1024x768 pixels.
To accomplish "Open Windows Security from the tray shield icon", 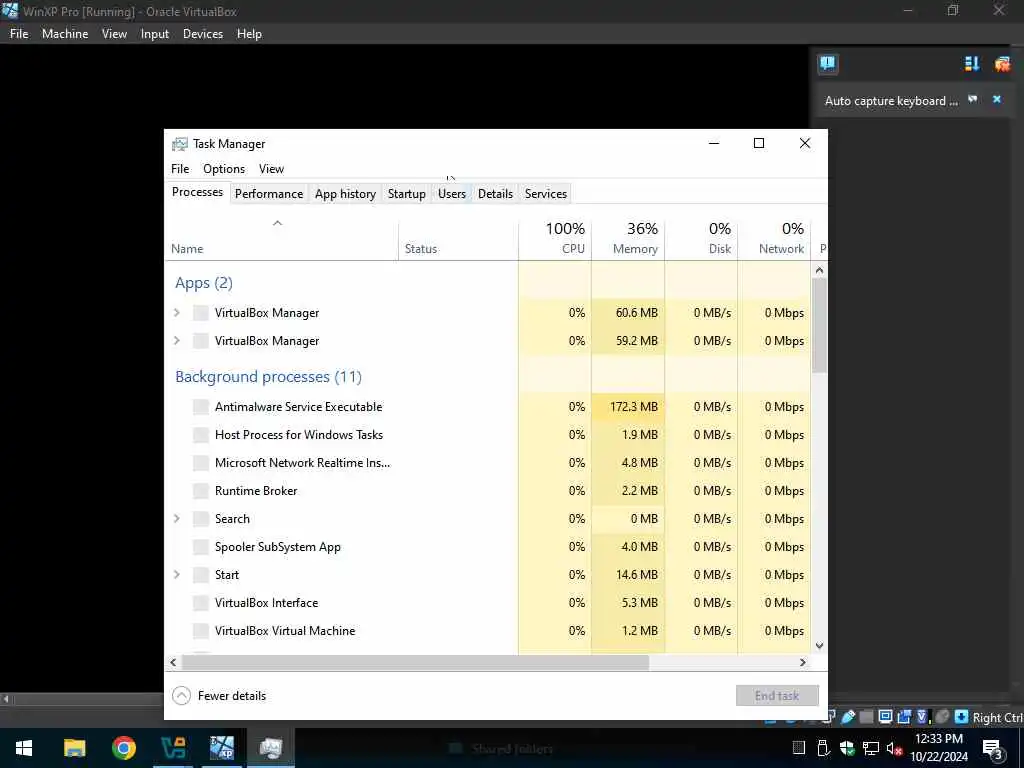I will 847,748.
